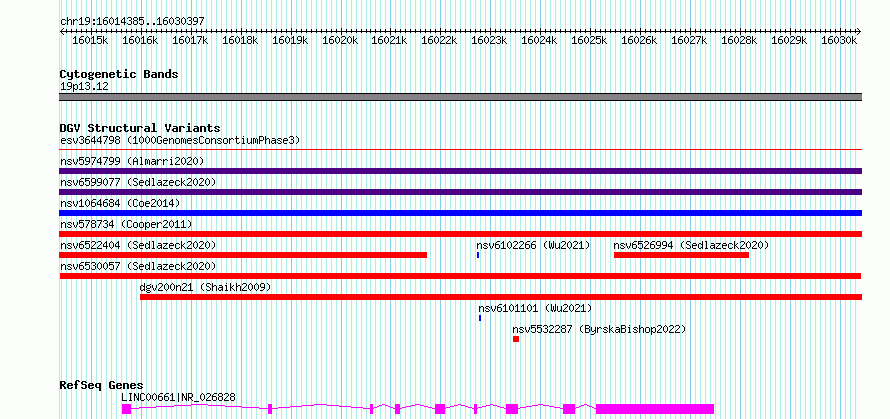Screen dimensions: 890x419
Task: Open the nsv6530057 (Sedlazeck2020) label
Action: click(x=138, y=266)
